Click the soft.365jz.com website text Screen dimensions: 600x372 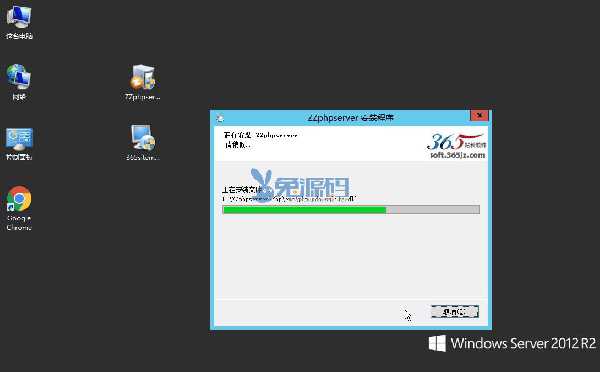coord(458,155)
